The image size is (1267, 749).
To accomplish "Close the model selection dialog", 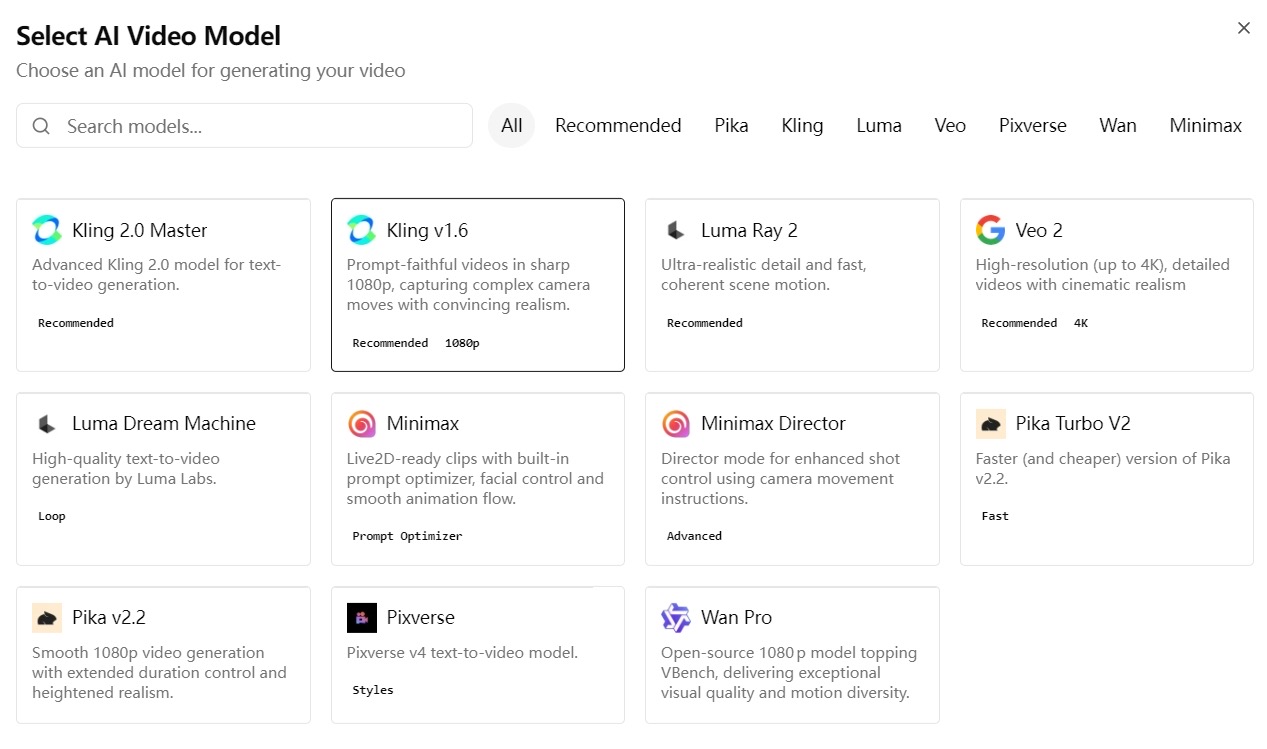I will click(1244, 28).
